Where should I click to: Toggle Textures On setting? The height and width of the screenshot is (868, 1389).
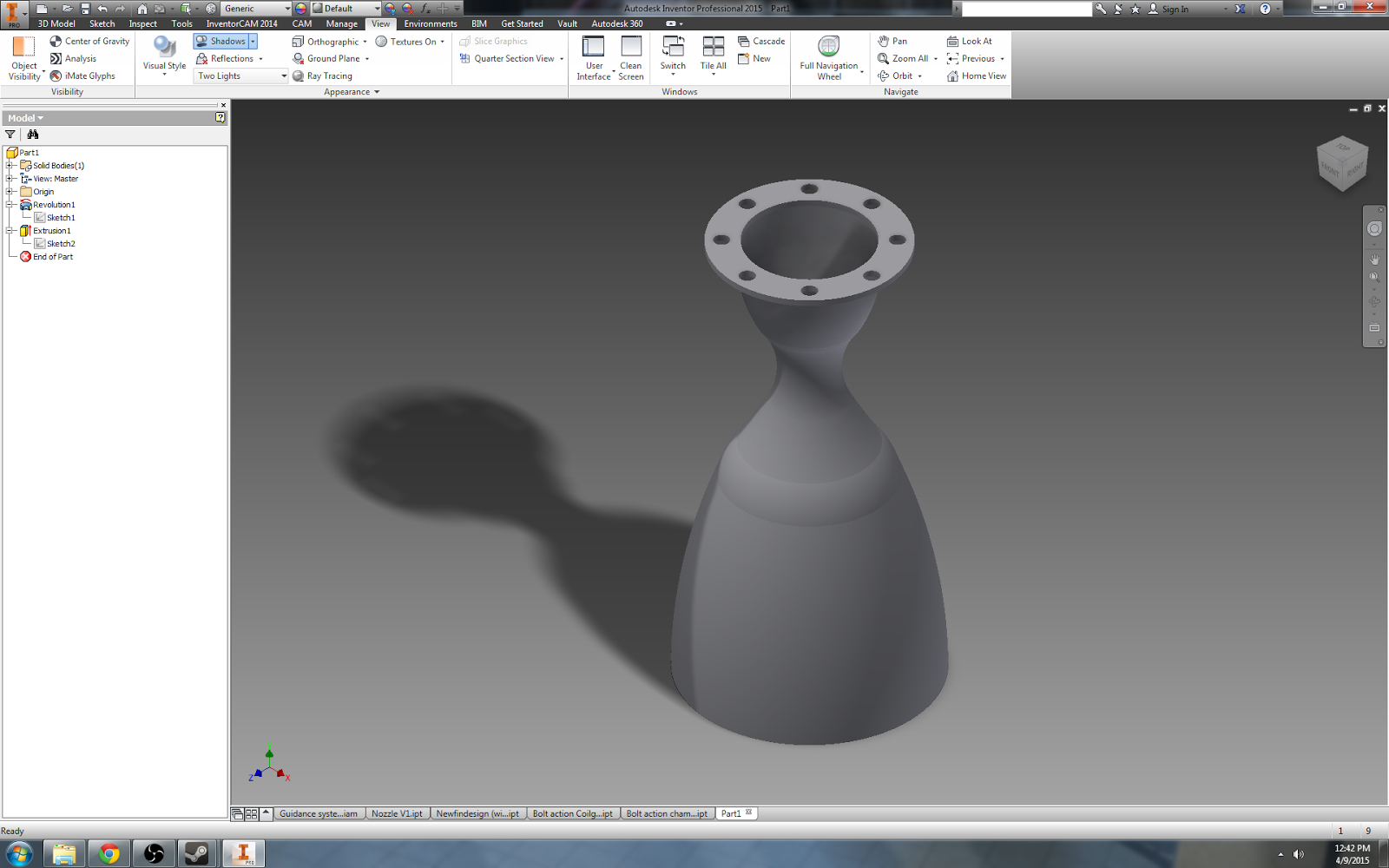pyautogui.click(x=405, y=41)
